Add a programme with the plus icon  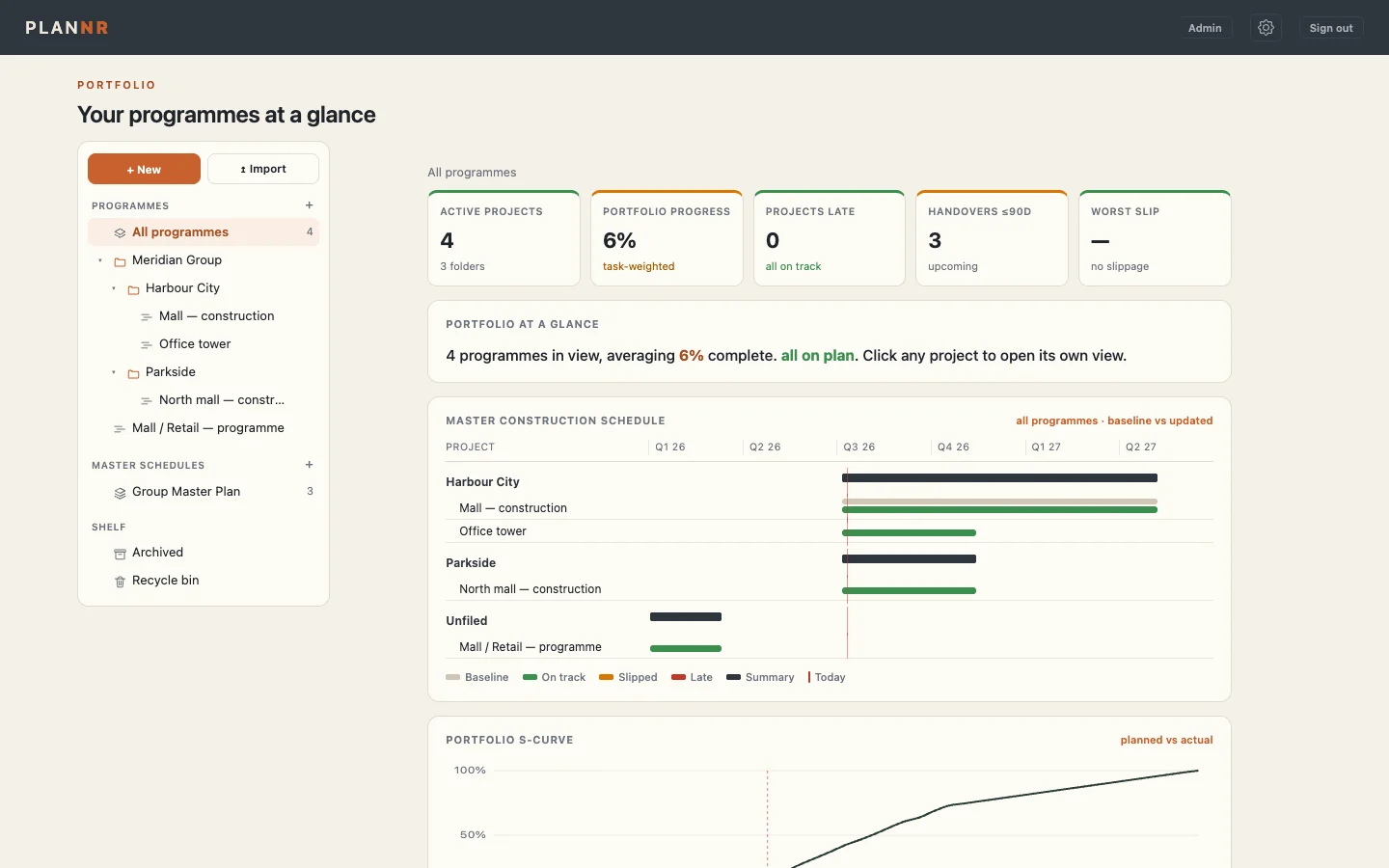point(309,205)
